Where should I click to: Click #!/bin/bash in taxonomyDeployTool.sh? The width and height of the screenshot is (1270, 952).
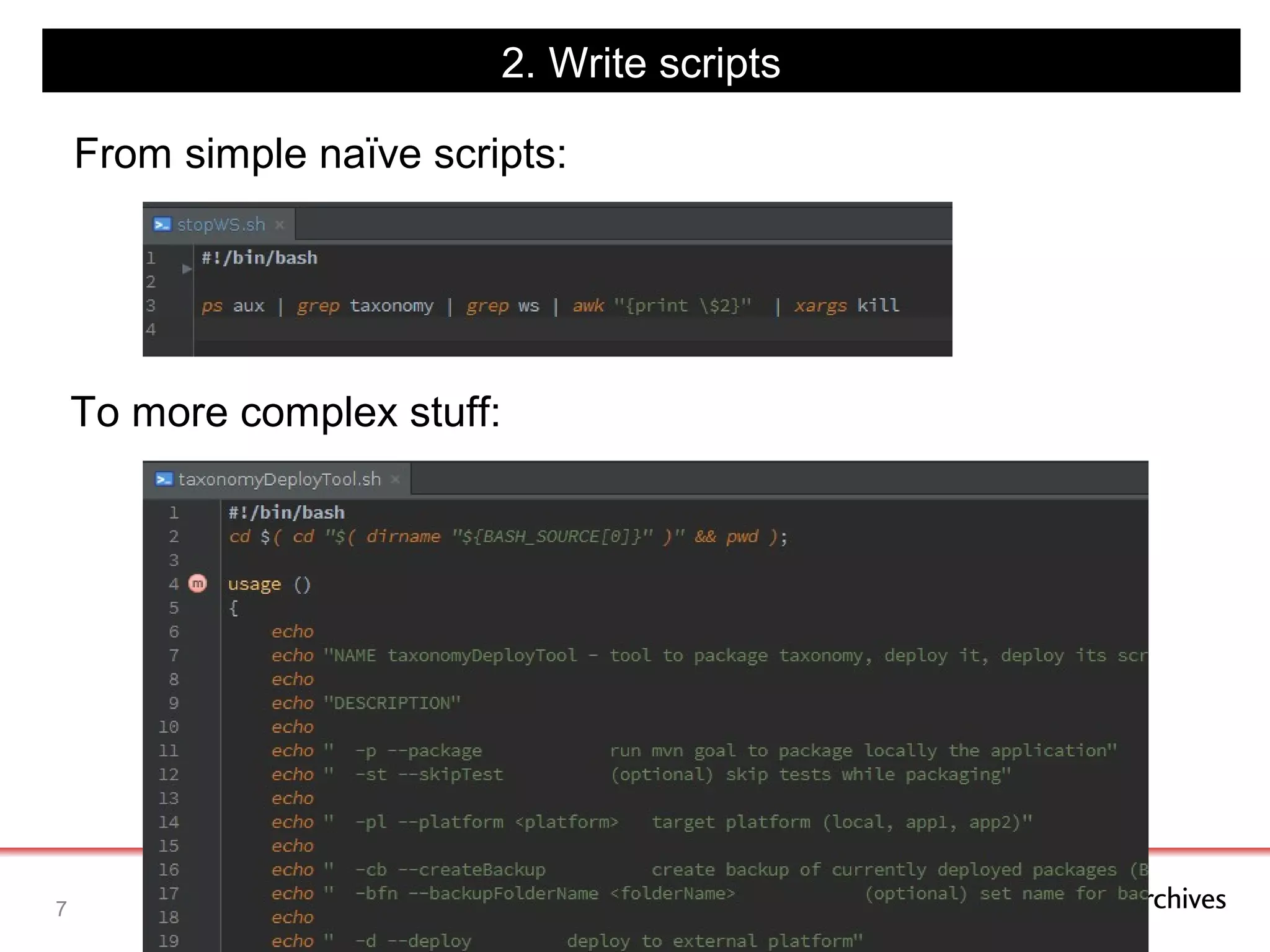pos(286,513)
